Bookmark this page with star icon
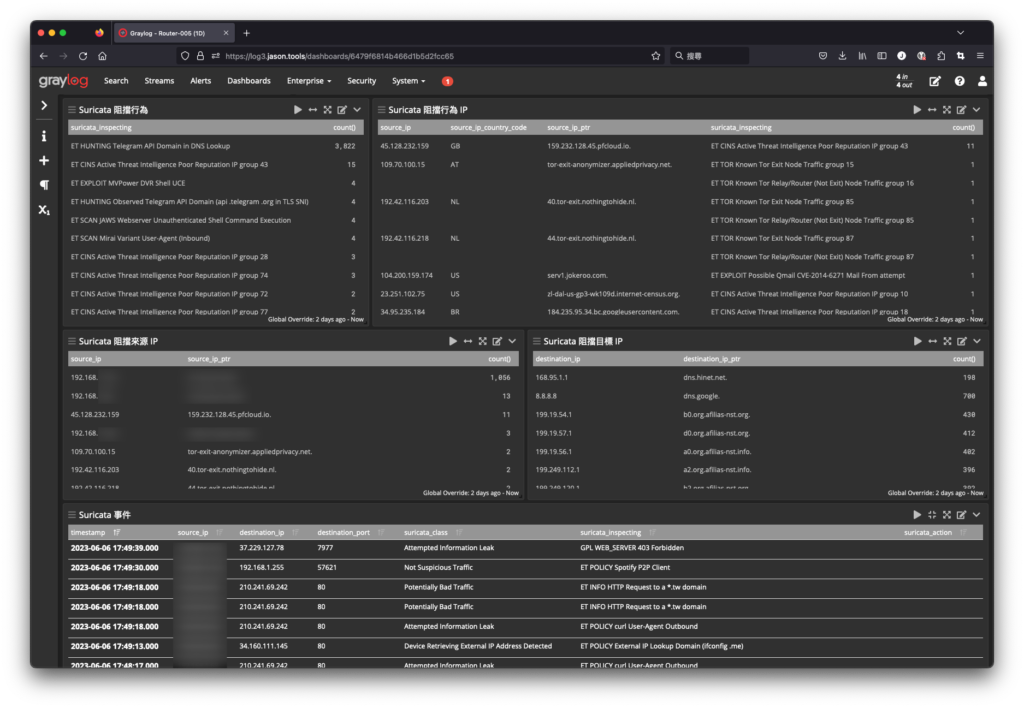The width and height of the screenshot is (1024, 708). [x=656, y=56]
